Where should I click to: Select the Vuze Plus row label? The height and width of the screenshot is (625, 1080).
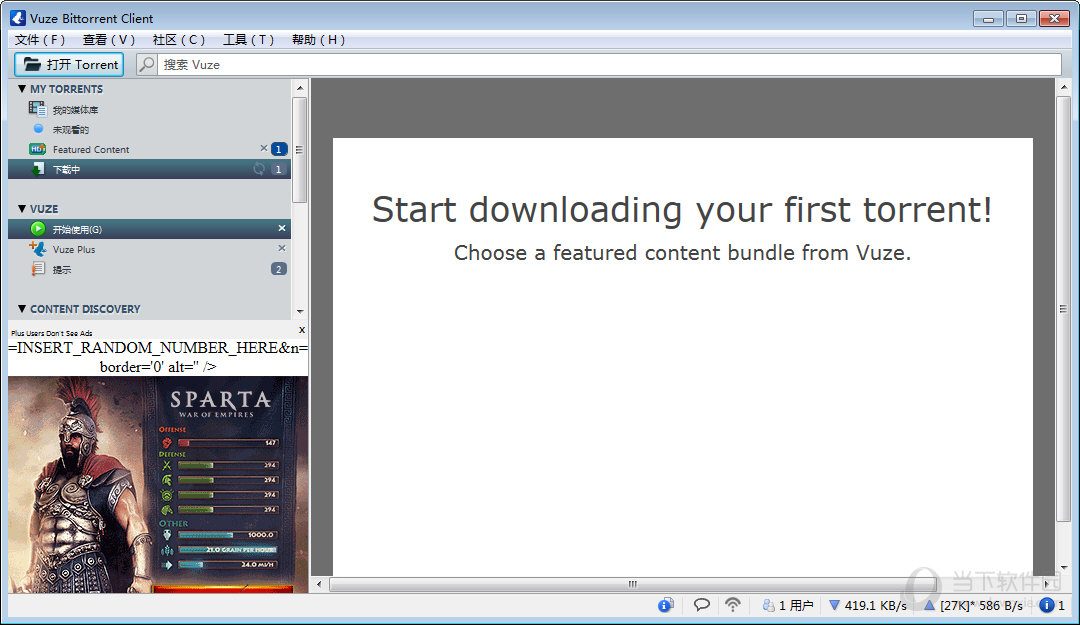74,249
